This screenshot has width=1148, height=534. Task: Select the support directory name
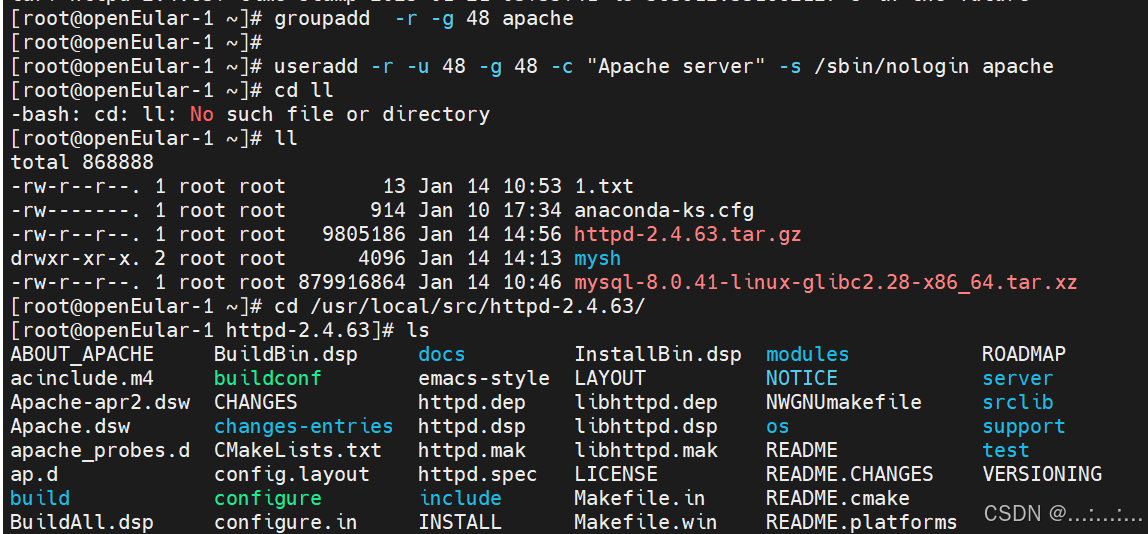pyautogui.click(x=1024, y=426)
